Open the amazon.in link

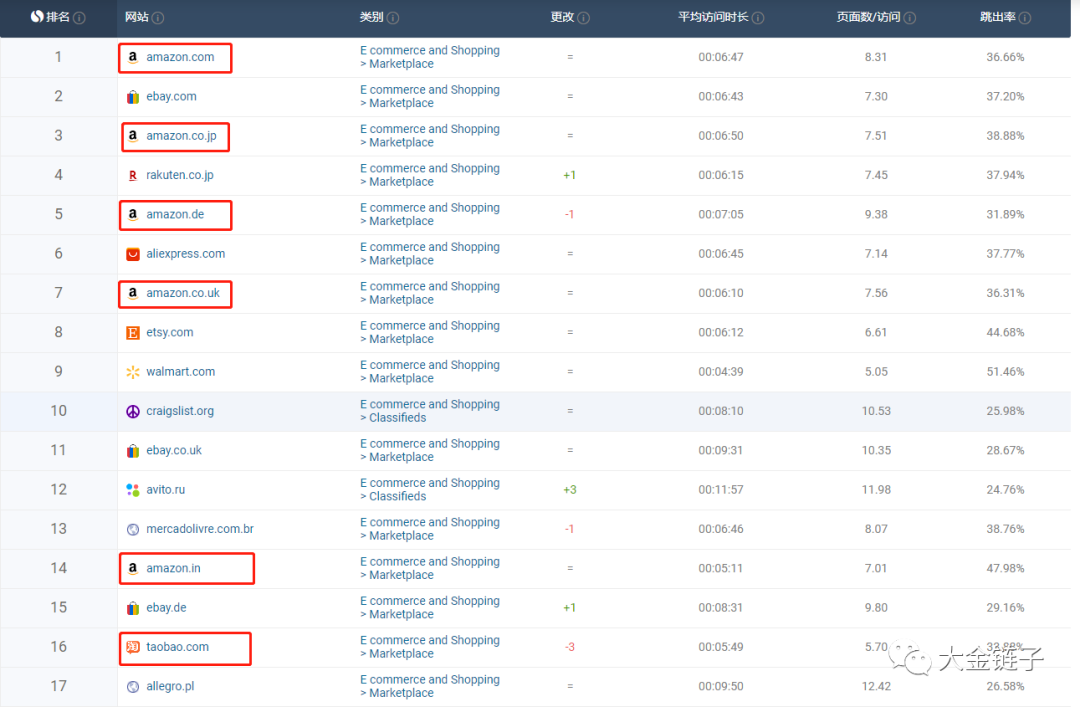[x=173, y=568]
